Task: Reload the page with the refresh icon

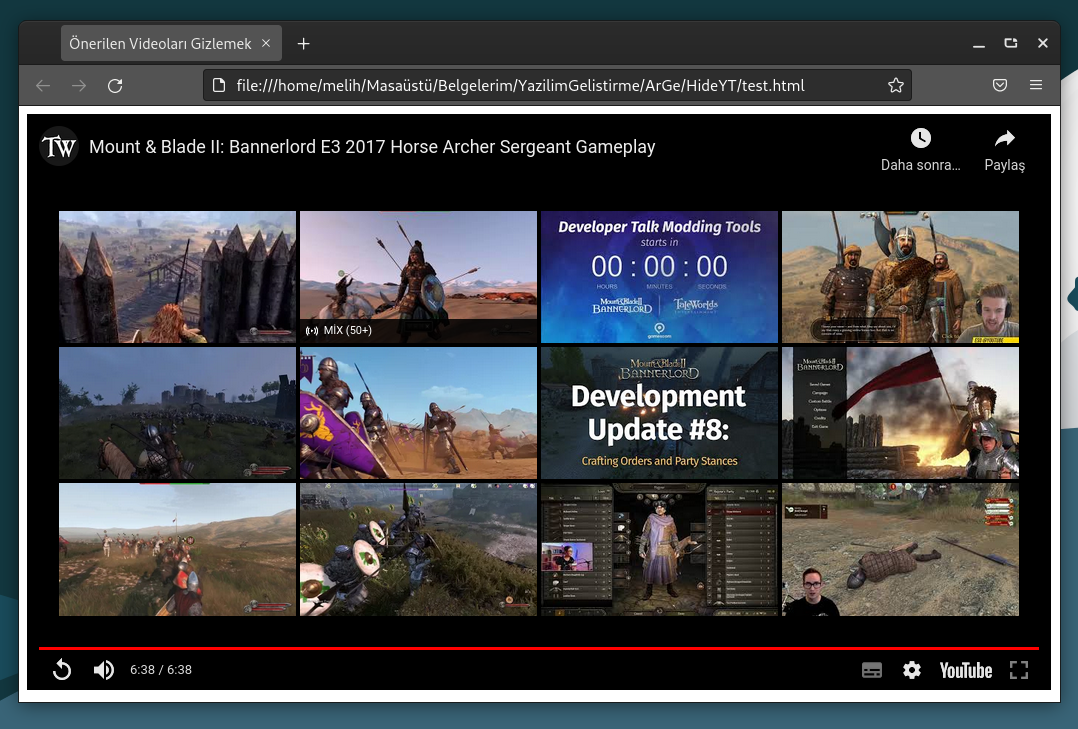Action: coord(115,85)
